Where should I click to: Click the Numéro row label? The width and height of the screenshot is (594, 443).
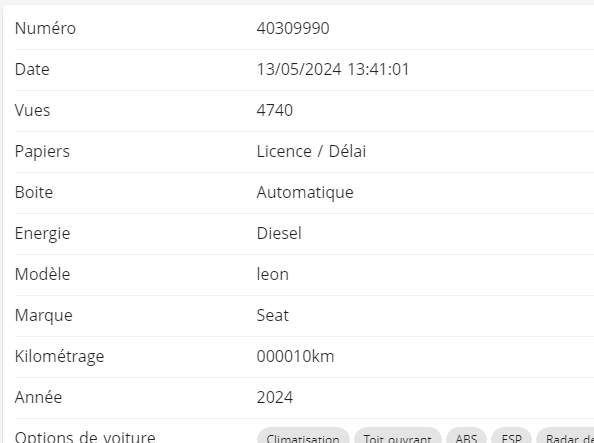(45, 28)
